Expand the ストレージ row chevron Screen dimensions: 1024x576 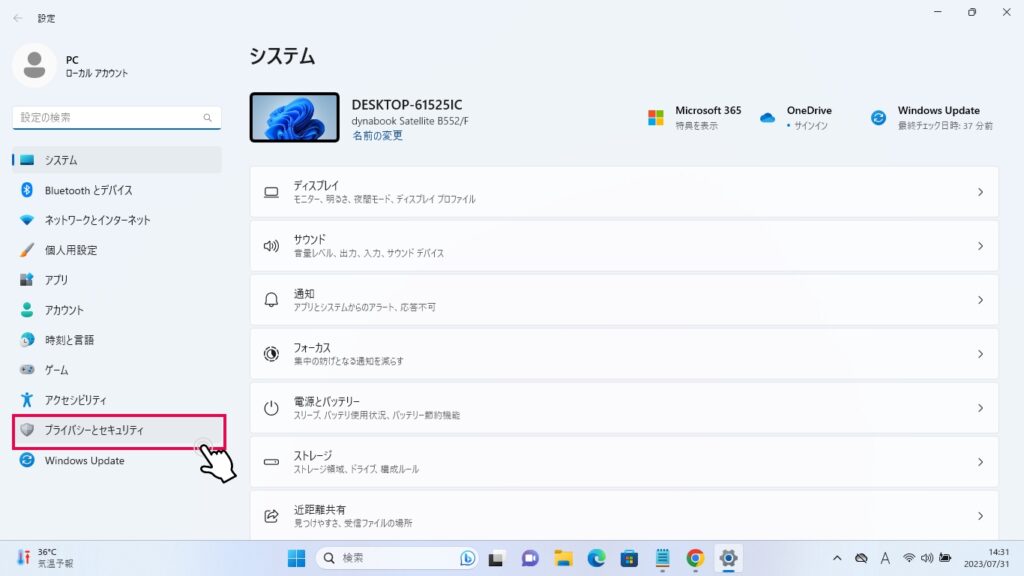[x=980, y=462]
